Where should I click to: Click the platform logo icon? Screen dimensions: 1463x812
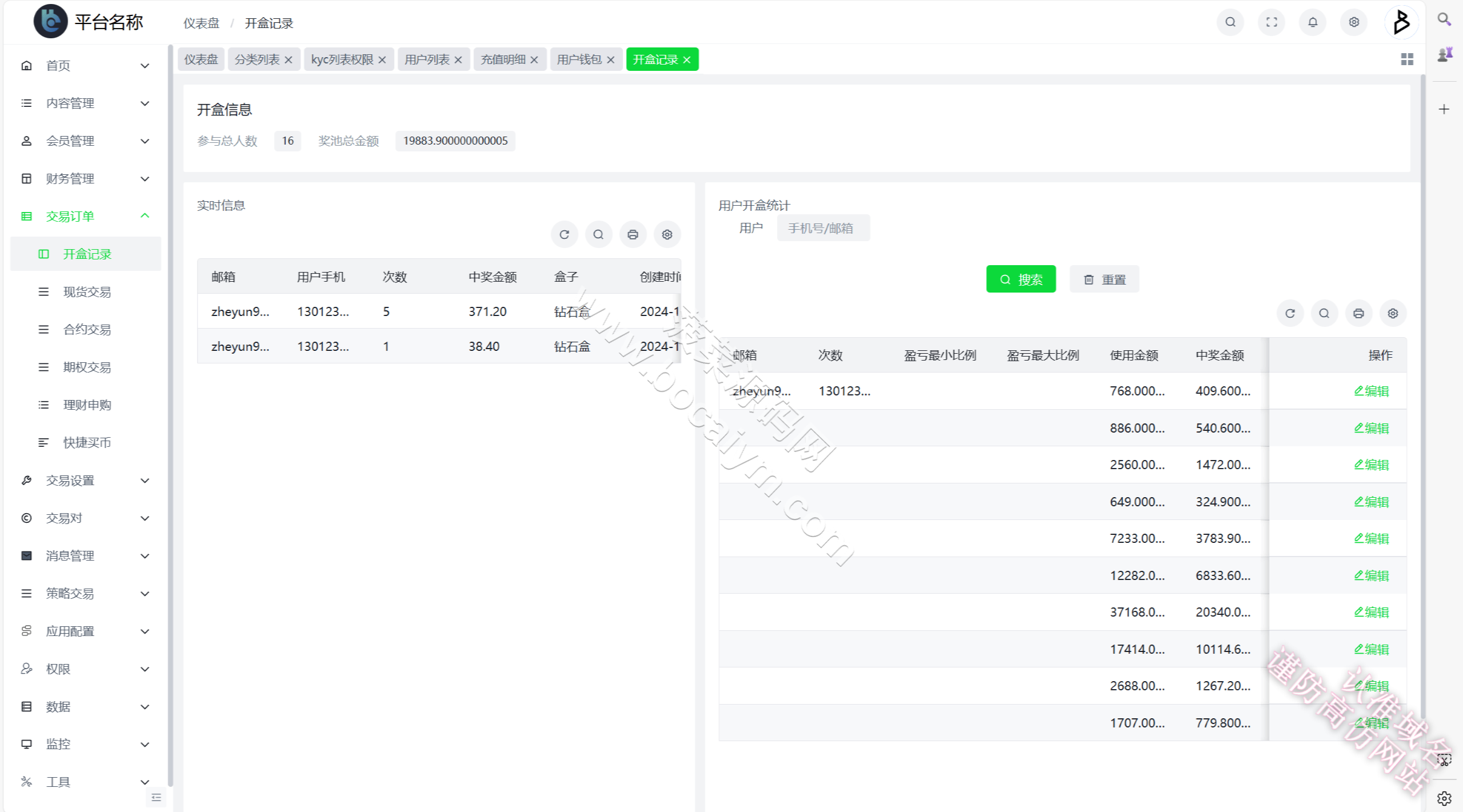[x=50, y=22]
